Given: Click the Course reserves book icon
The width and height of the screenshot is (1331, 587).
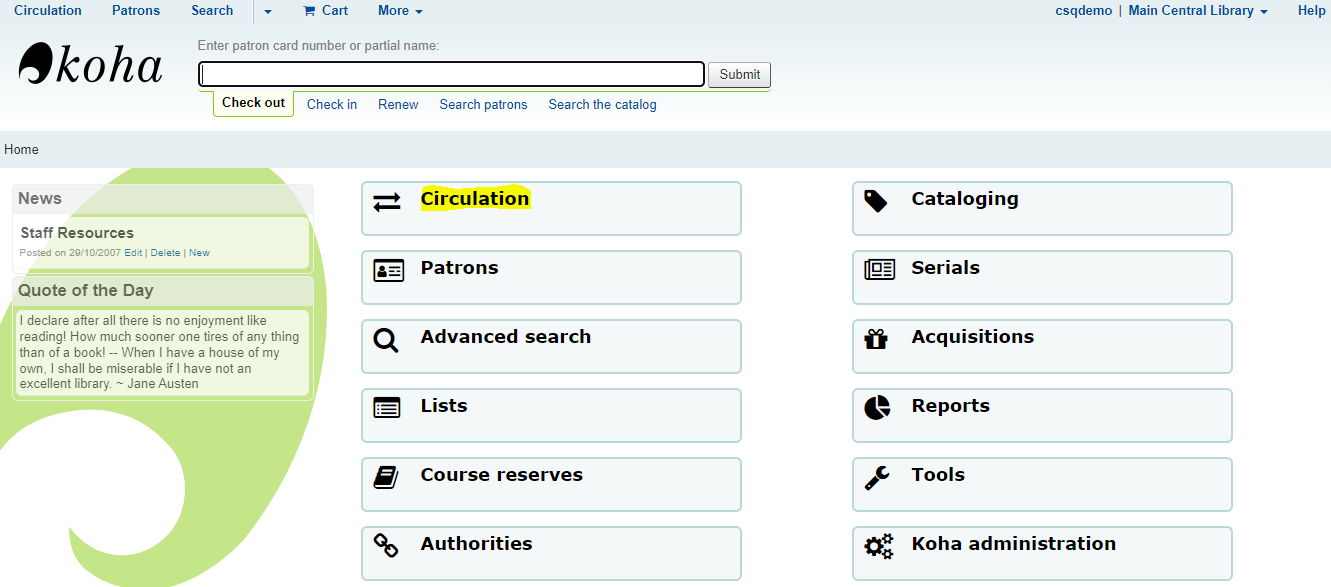Looking at the screenshot, I should (386, 477).
